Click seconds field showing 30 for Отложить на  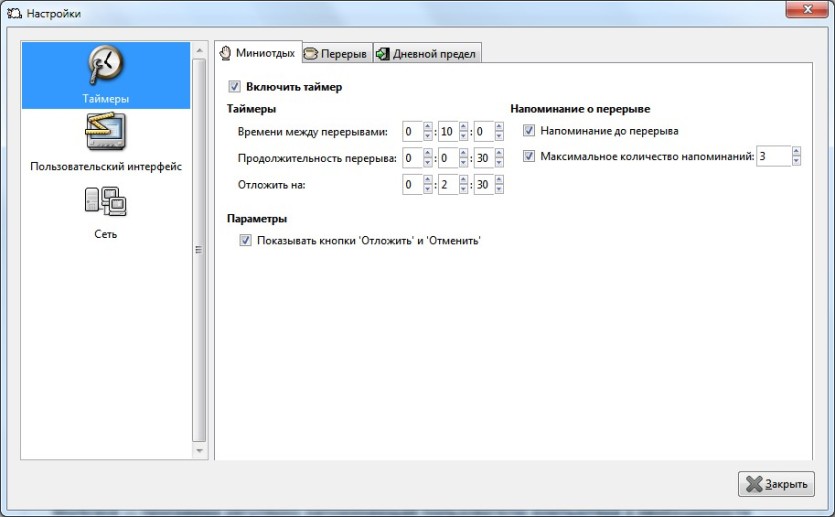tap(484, 185)
